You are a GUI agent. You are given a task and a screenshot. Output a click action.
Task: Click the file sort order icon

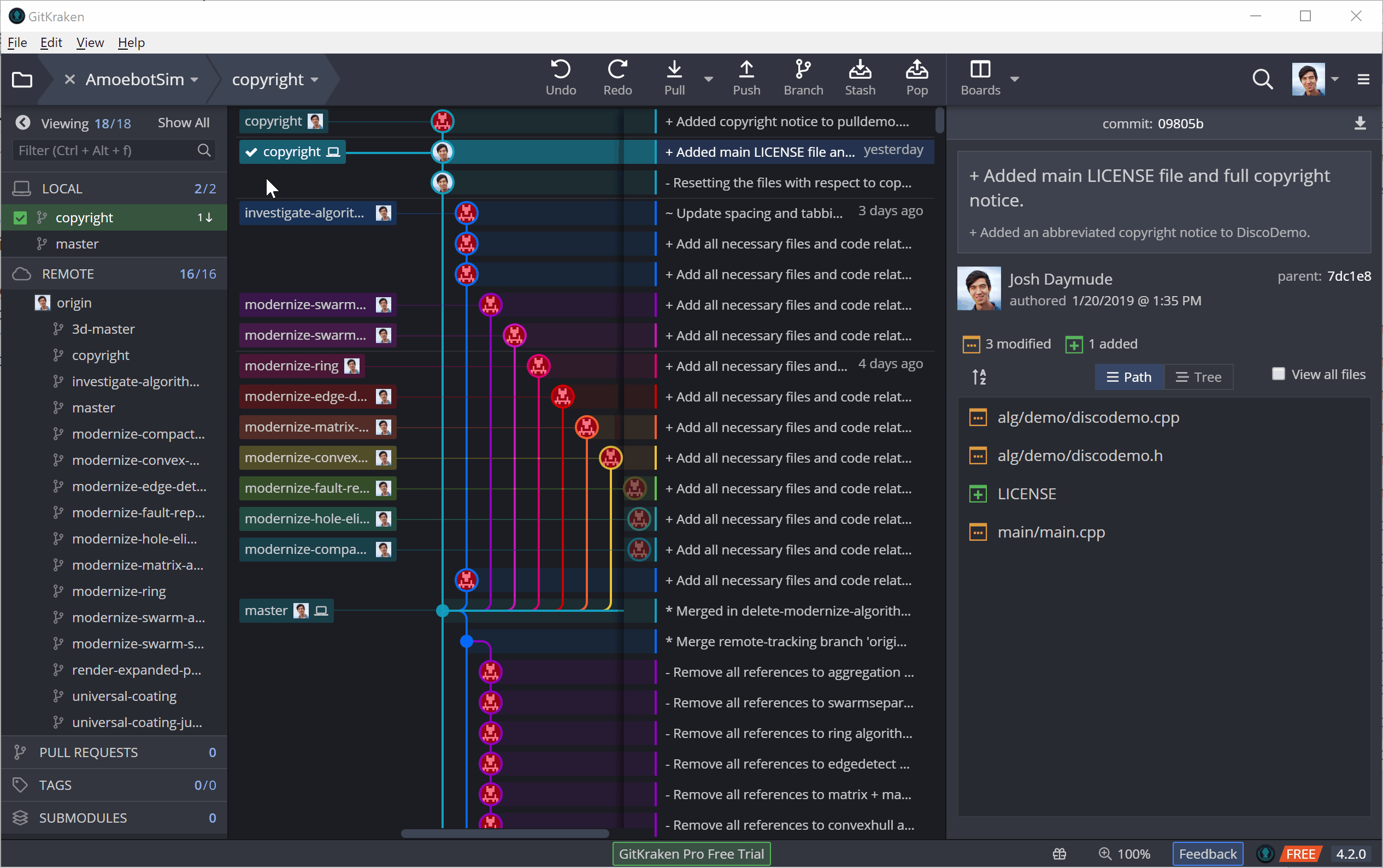pyautogui.click(x=979, y=377)
